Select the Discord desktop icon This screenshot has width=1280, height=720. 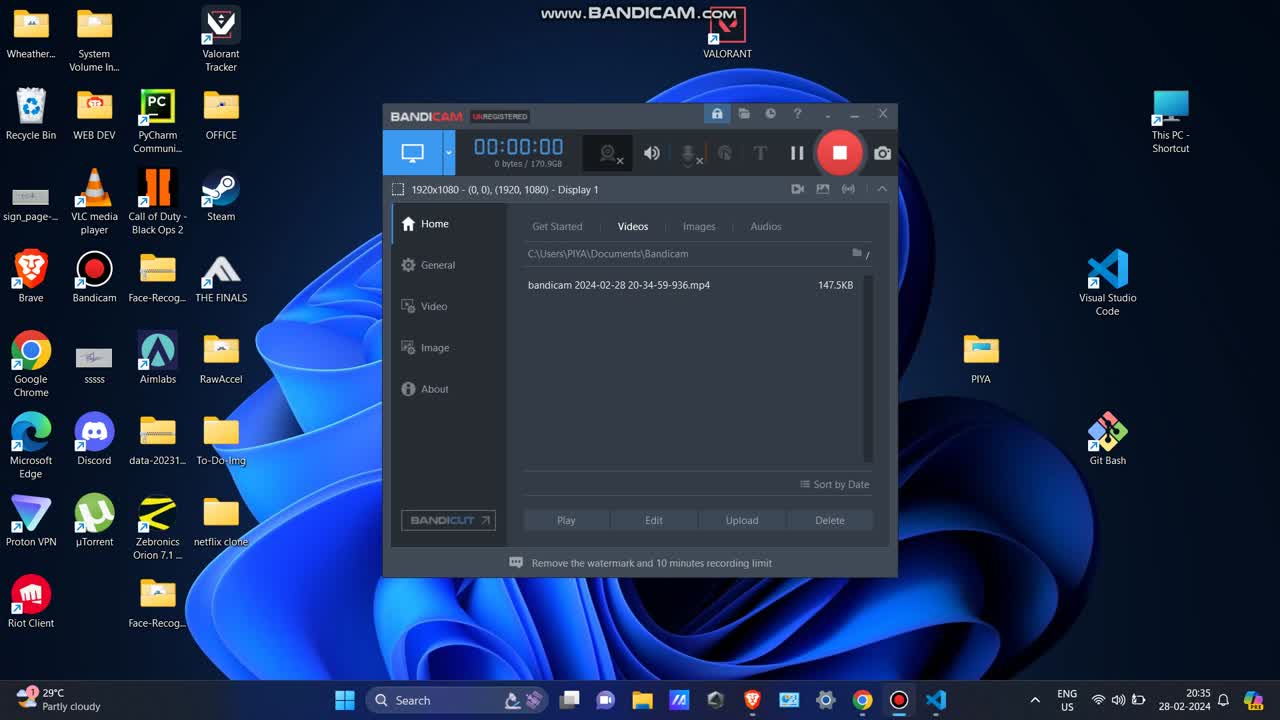click(x=94, y=440)
